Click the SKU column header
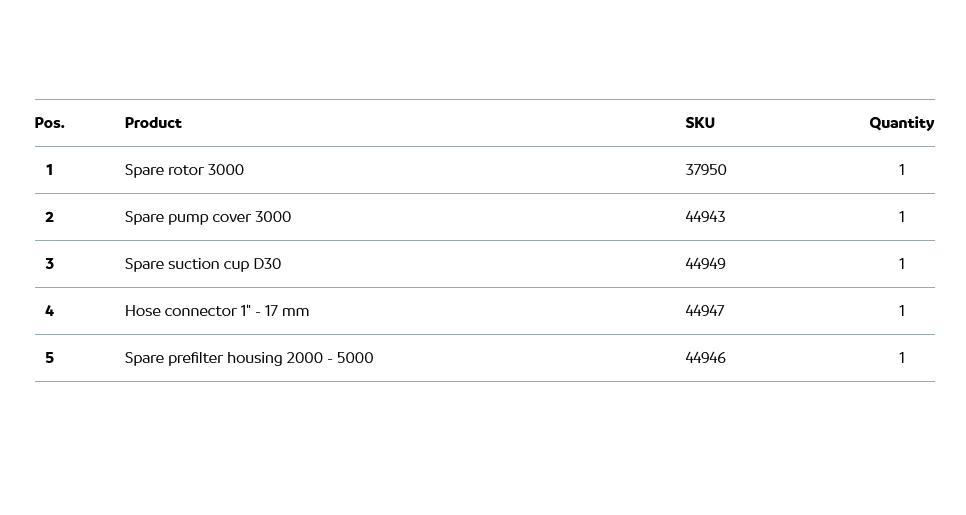The height and width of the screenshot is (515, 966). click(x=700, y=123)
